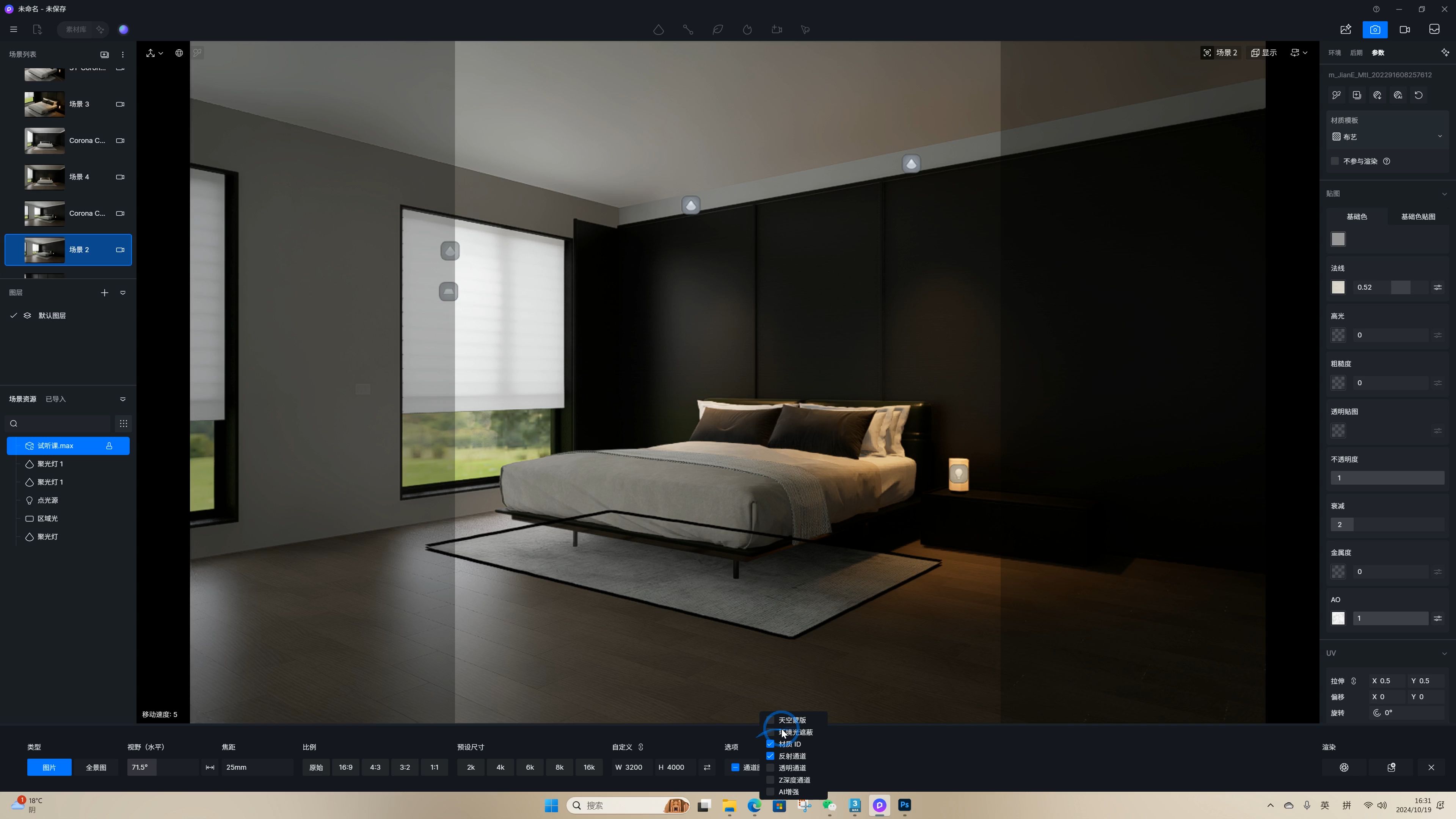1456x819 pixels.
Task: Choose the 原始 ratio button
Action: (x=316, y=767)
